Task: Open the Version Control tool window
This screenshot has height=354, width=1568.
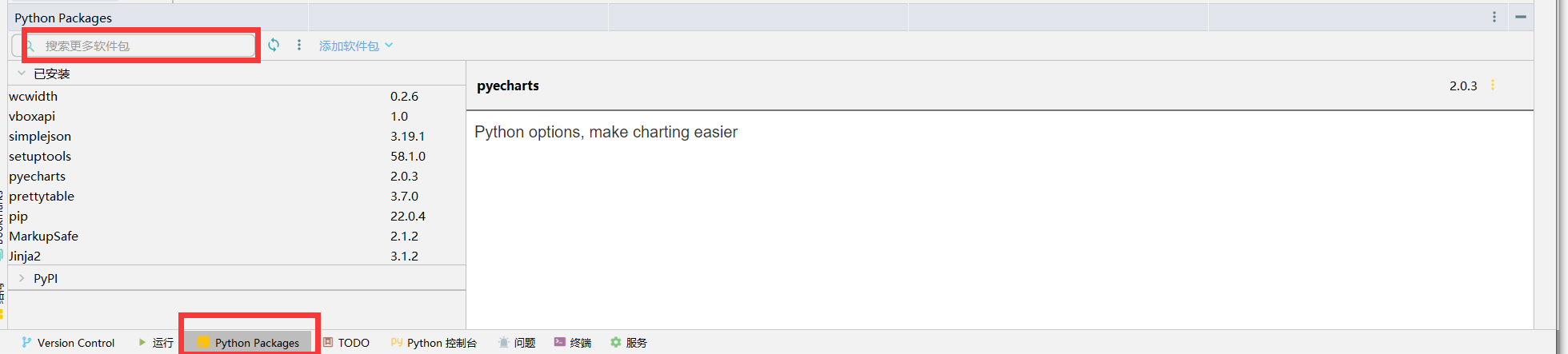Action: [68, 343]
